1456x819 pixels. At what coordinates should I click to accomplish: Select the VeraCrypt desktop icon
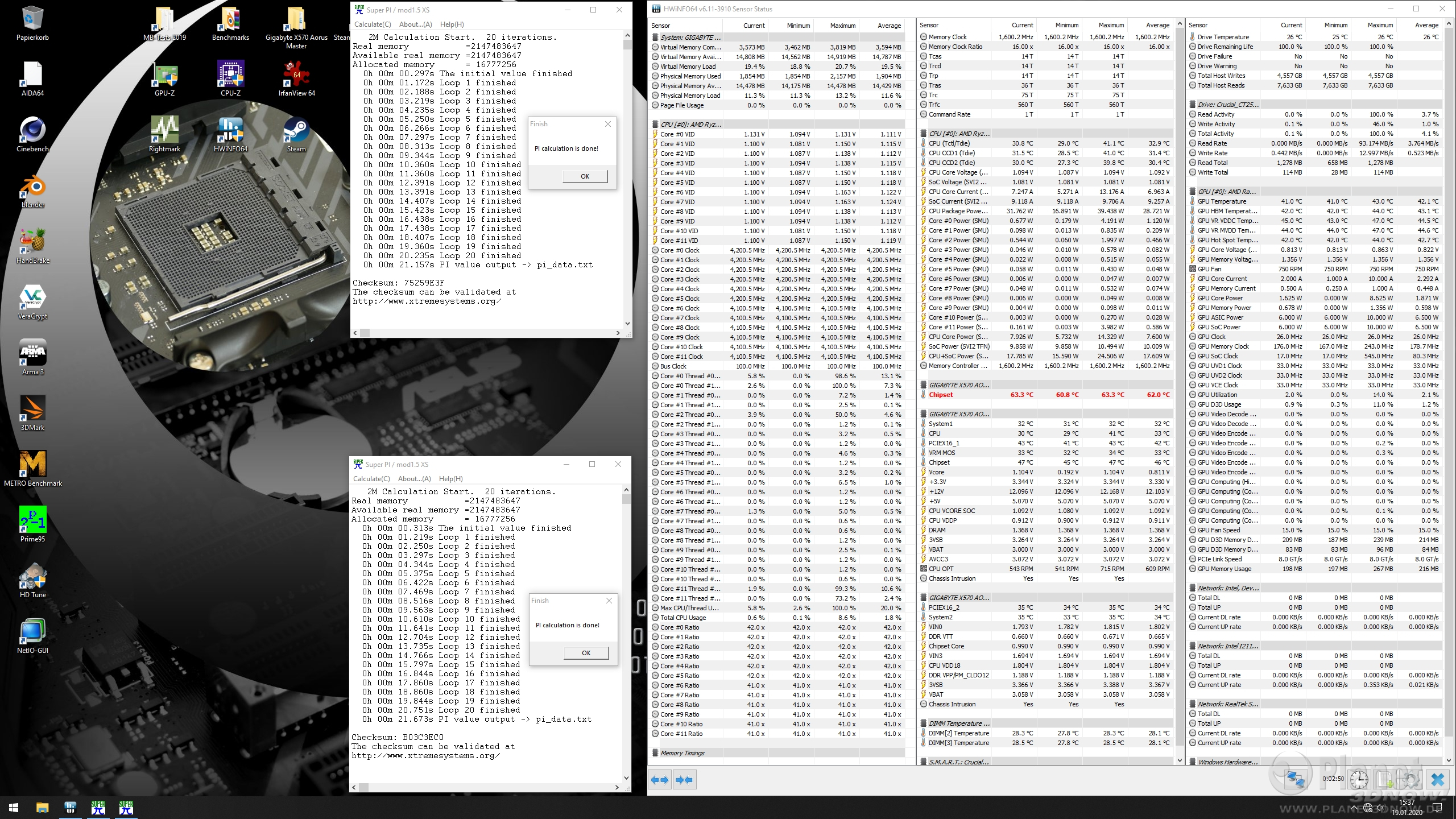(32, 302)
